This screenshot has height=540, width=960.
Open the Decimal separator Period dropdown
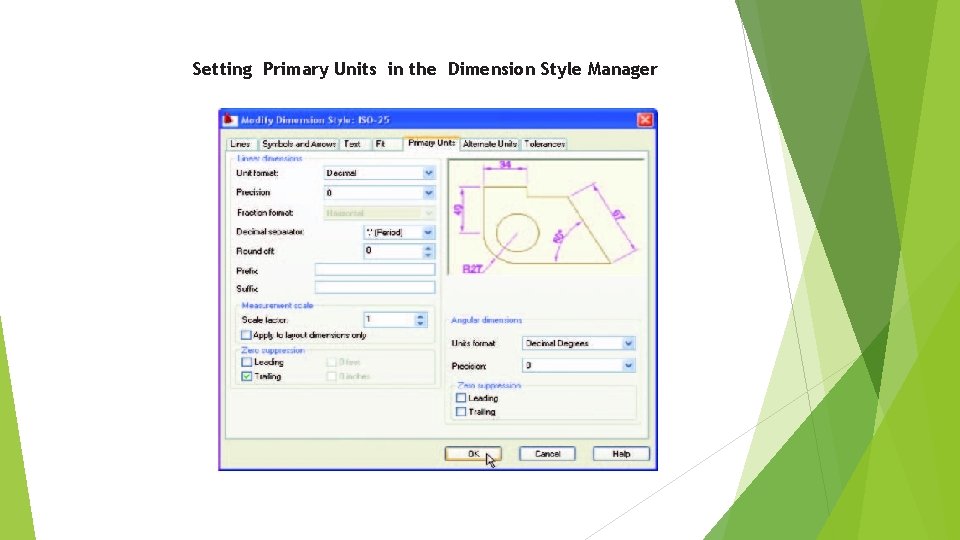399,233
